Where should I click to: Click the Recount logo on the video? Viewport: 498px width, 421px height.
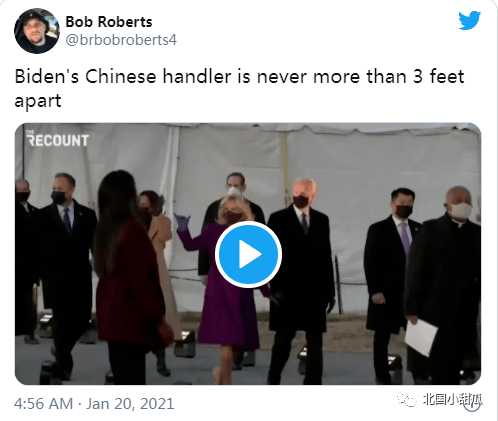tap(57, 139)
